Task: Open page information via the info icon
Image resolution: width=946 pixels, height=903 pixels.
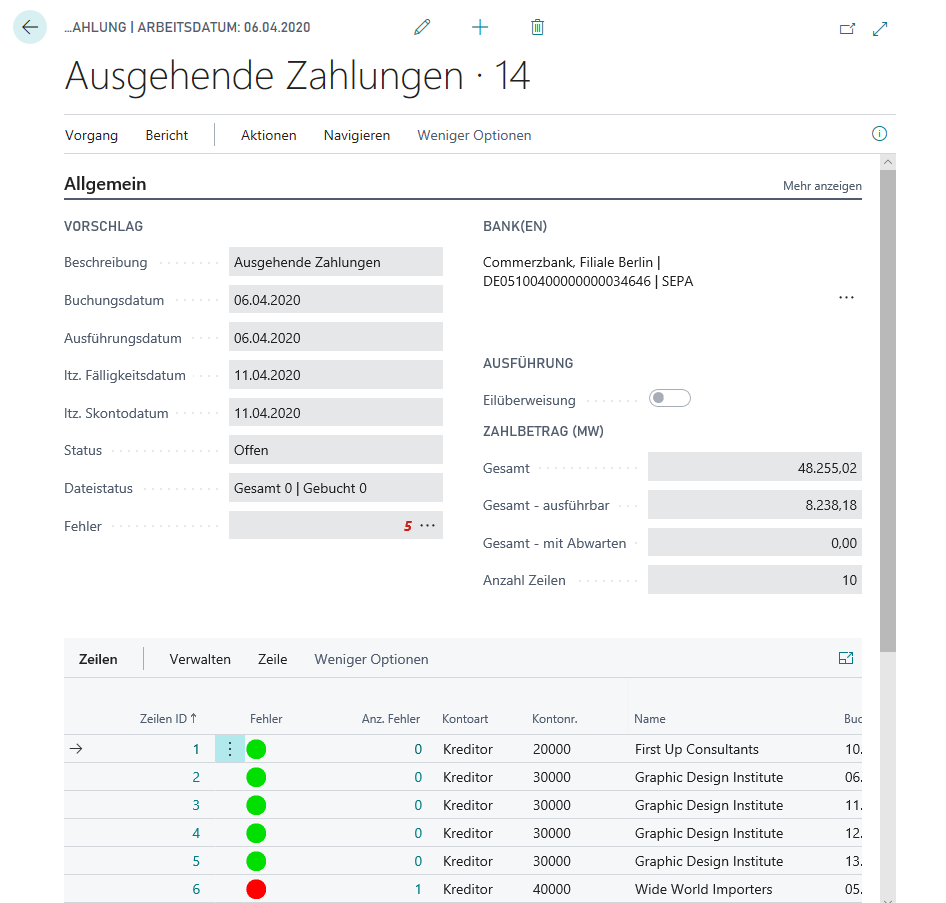Action: [x=878, y=133]
